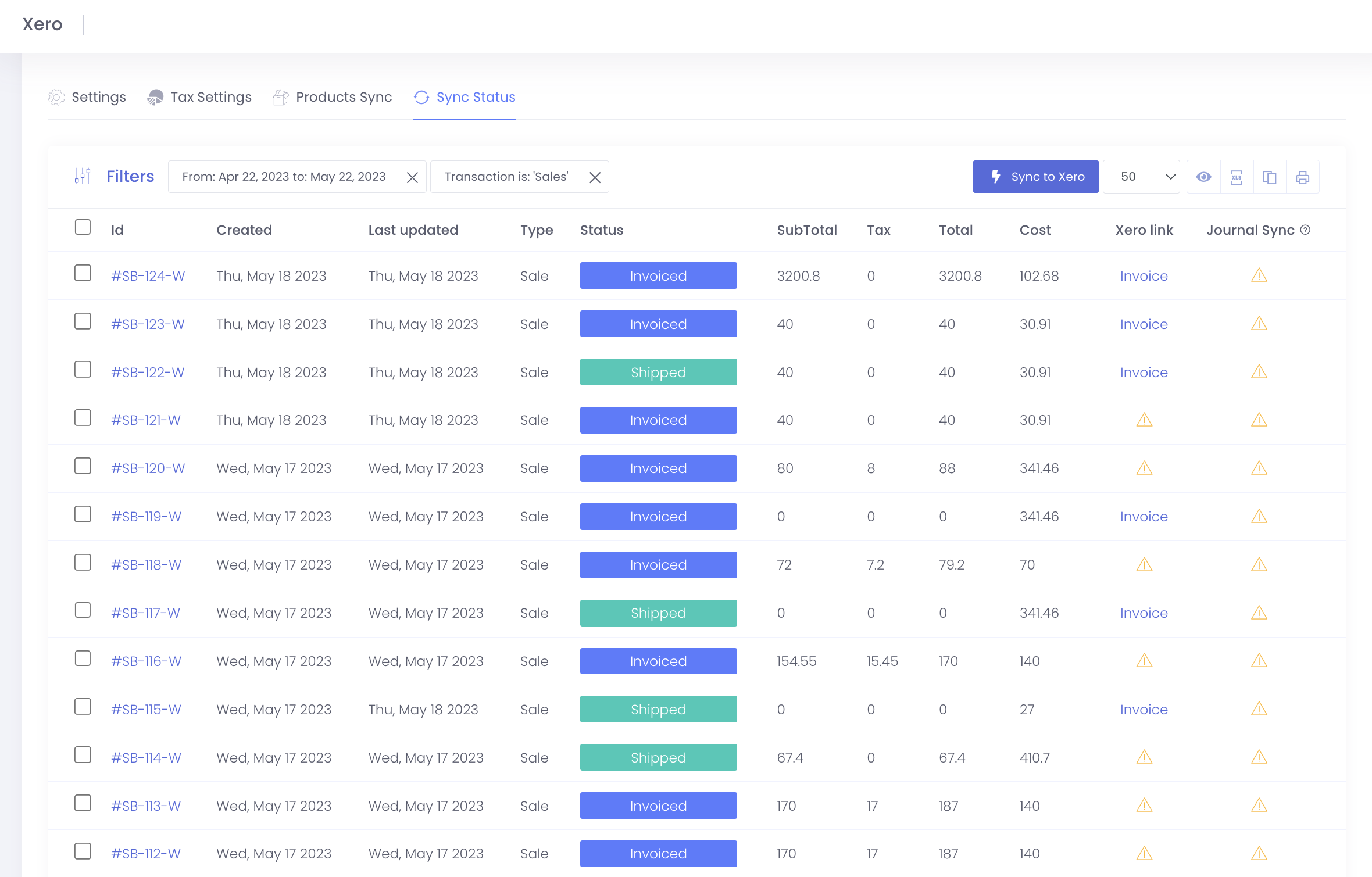Click journal sync warning for #SB-124-W
Viewport: 1372px width, 877px height.
click(x=1259, y=275)
